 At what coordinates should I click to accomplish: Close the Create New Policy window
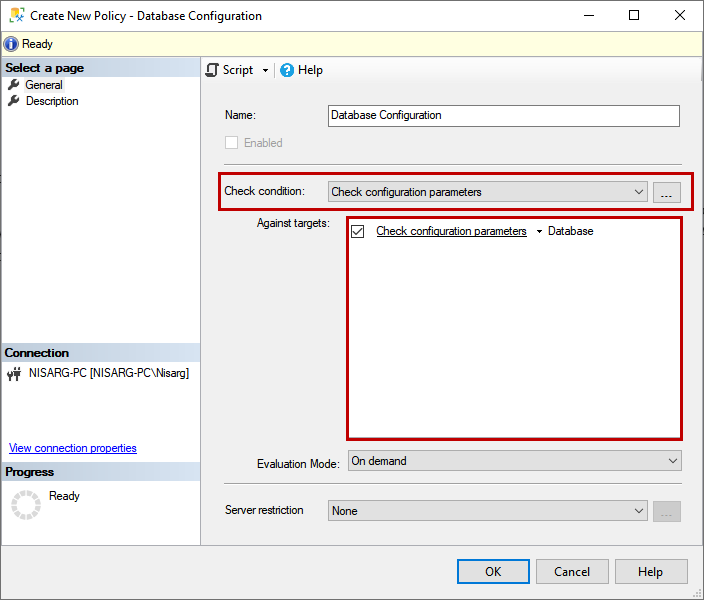(x=680, y=15)
